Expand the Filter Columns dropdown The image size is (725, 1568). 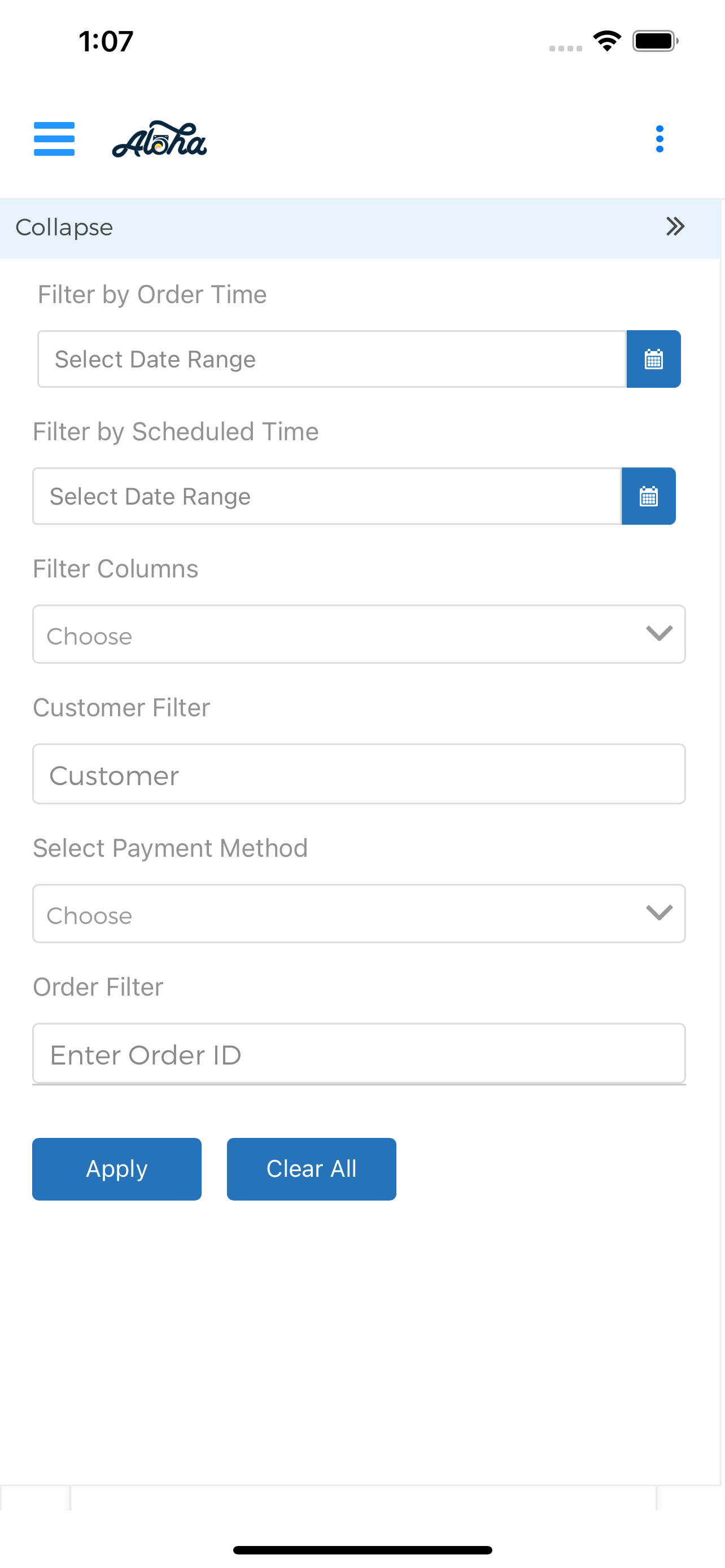click(359, 634)
